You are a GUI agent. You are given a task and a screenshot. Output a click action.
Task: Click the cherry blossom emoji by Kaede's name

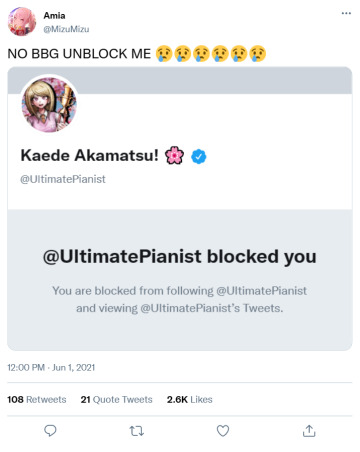click(174, 156)
